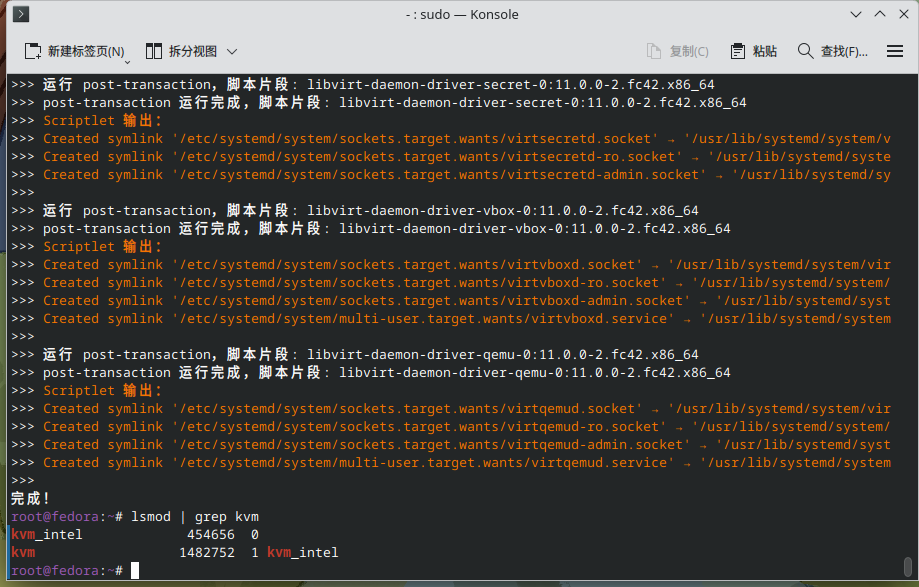Viewport: 919px width, 587px height.
Task: Click the terminal cursor at root@fedora prompt
Action: pos(135,570)
